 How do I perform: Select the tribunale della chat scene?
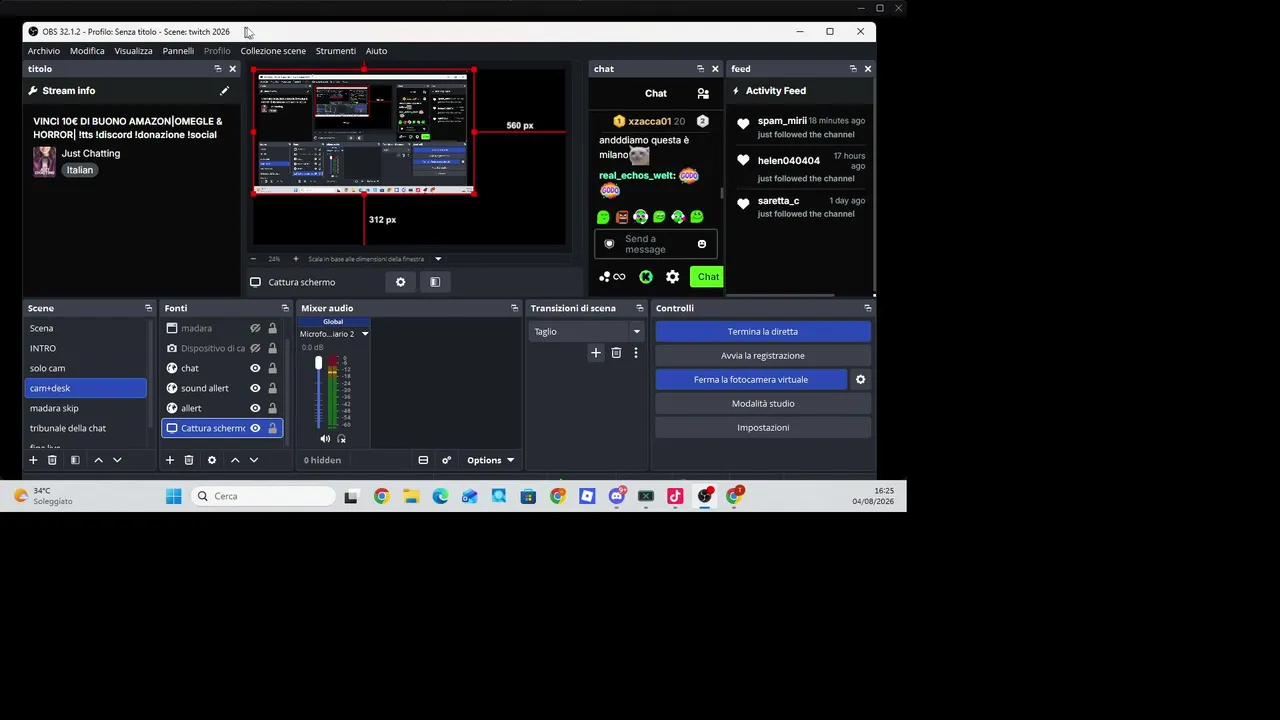[86, 428]
